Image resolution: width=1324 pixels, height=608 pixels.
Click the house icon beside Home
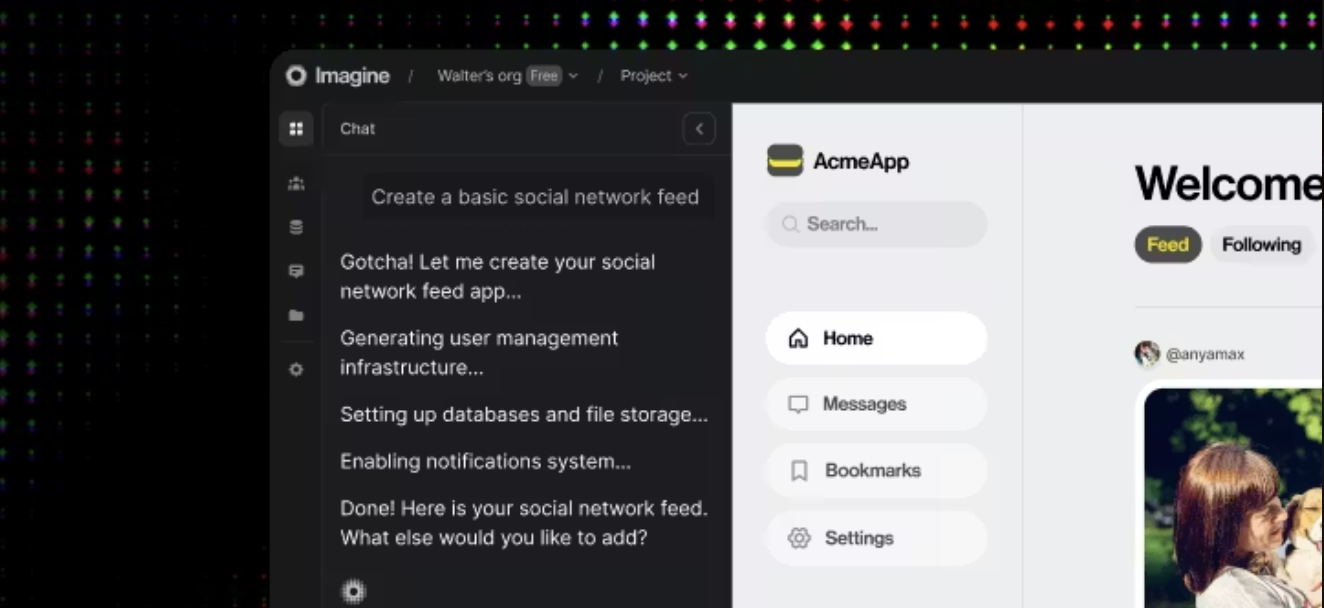(798, 338)
